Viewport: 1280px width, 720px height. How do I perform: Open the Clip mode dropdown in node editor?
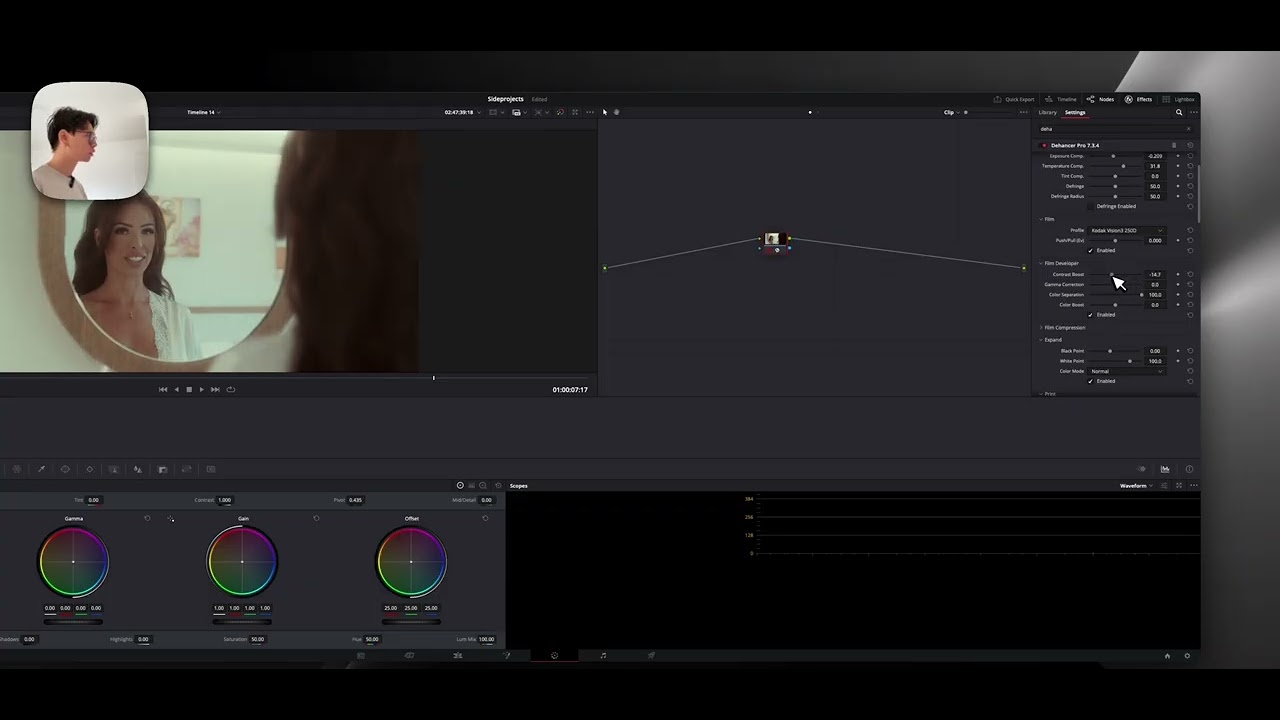tap(951, 112)
